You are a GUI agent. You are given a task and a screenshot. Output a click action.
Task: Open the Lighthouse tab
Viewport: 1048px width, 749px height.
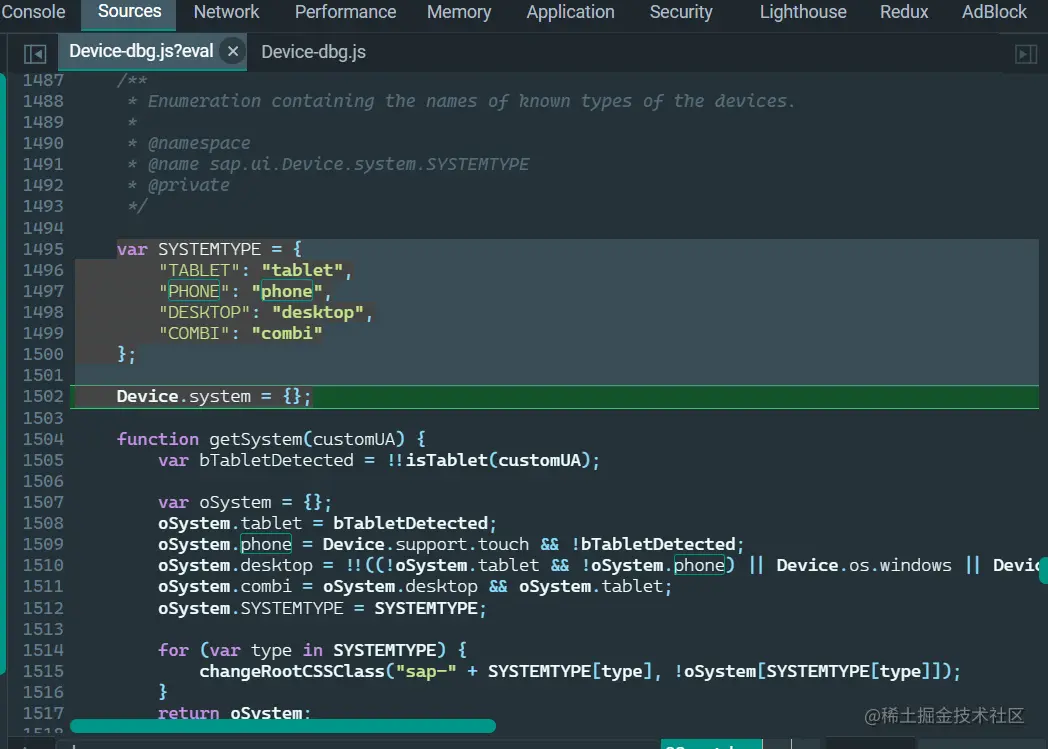tap(803, 12)
